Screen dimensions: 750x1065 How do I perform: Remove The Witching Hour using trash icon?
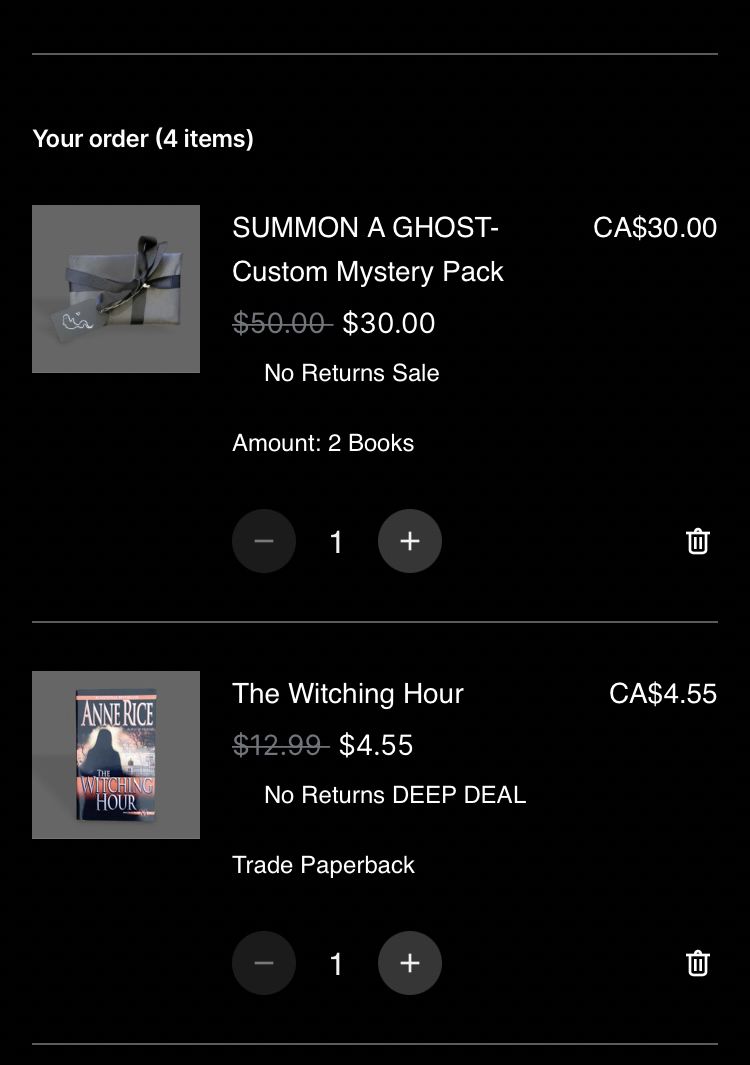pyautogui.click(x=698, y=963)
